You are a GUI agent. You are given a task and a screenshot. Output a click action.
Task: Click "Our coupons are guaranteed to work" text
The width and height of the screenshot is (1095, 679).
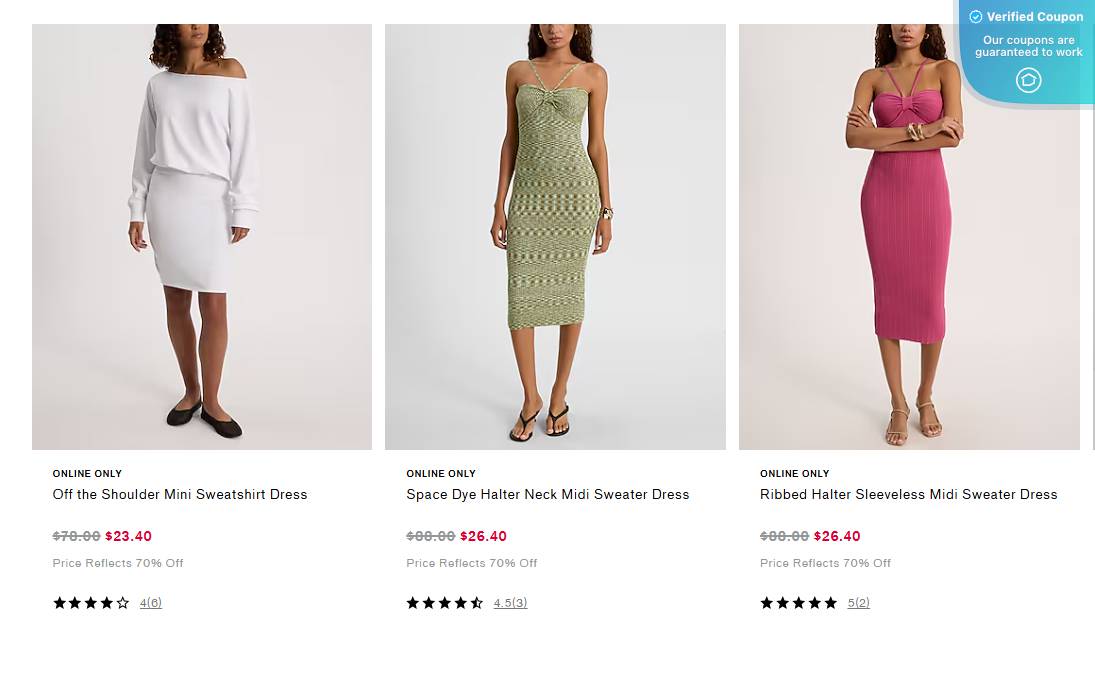tap(1029, 46)
